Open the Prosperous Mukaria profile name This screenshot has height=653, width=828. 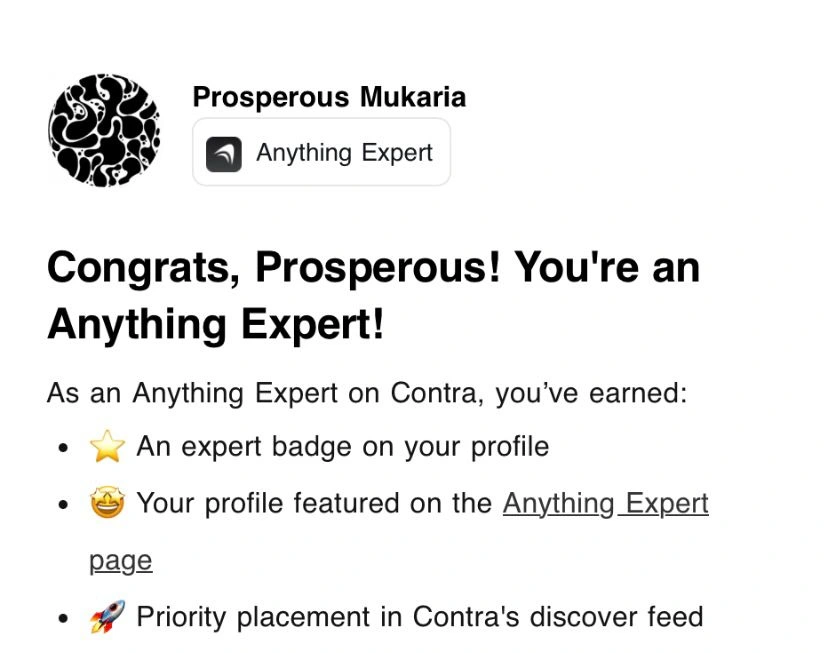pyautogui.click(x=329, y=97)
